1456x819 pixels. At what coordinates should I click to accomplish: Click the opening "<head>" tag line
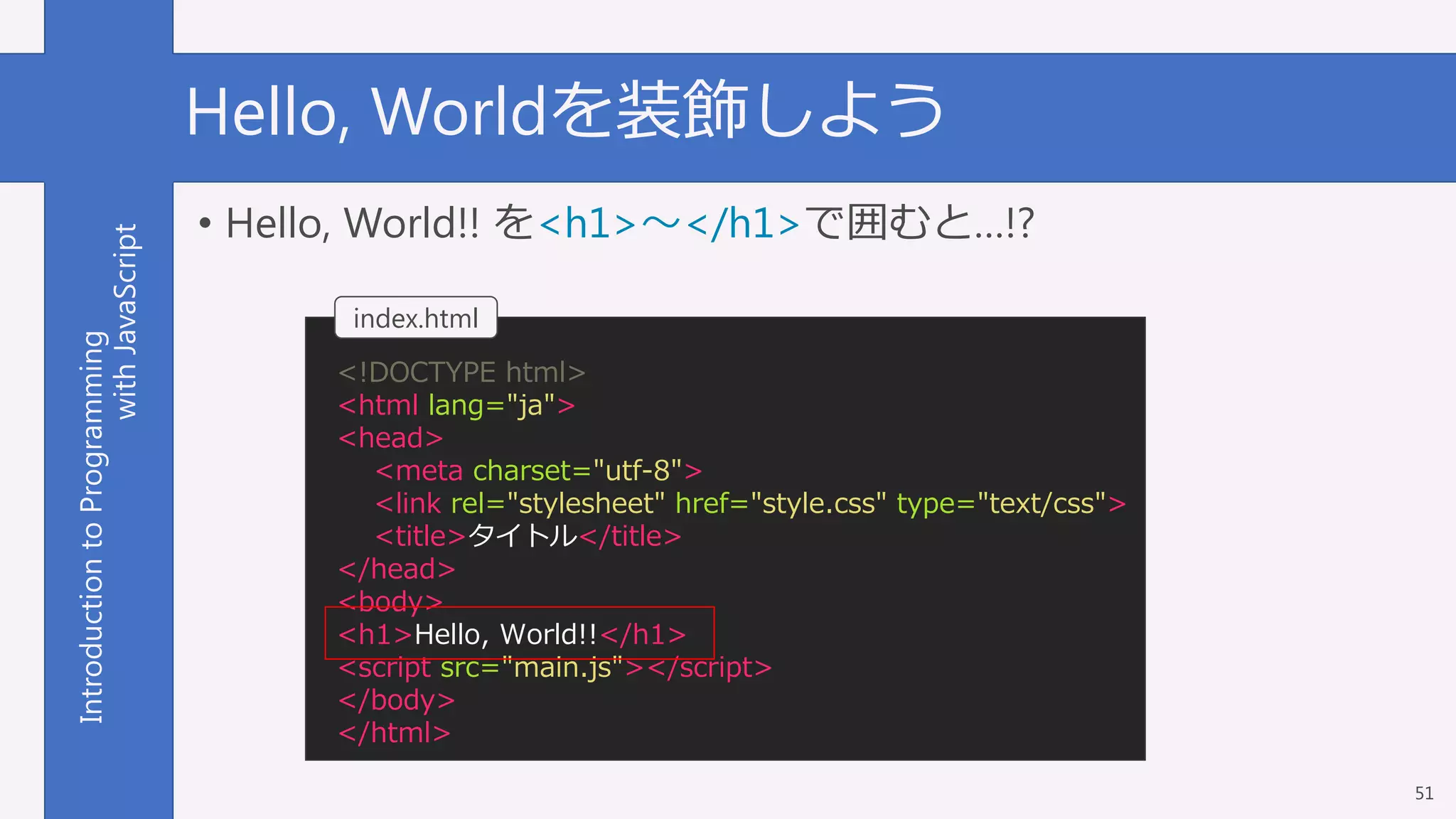click(391, 438)
